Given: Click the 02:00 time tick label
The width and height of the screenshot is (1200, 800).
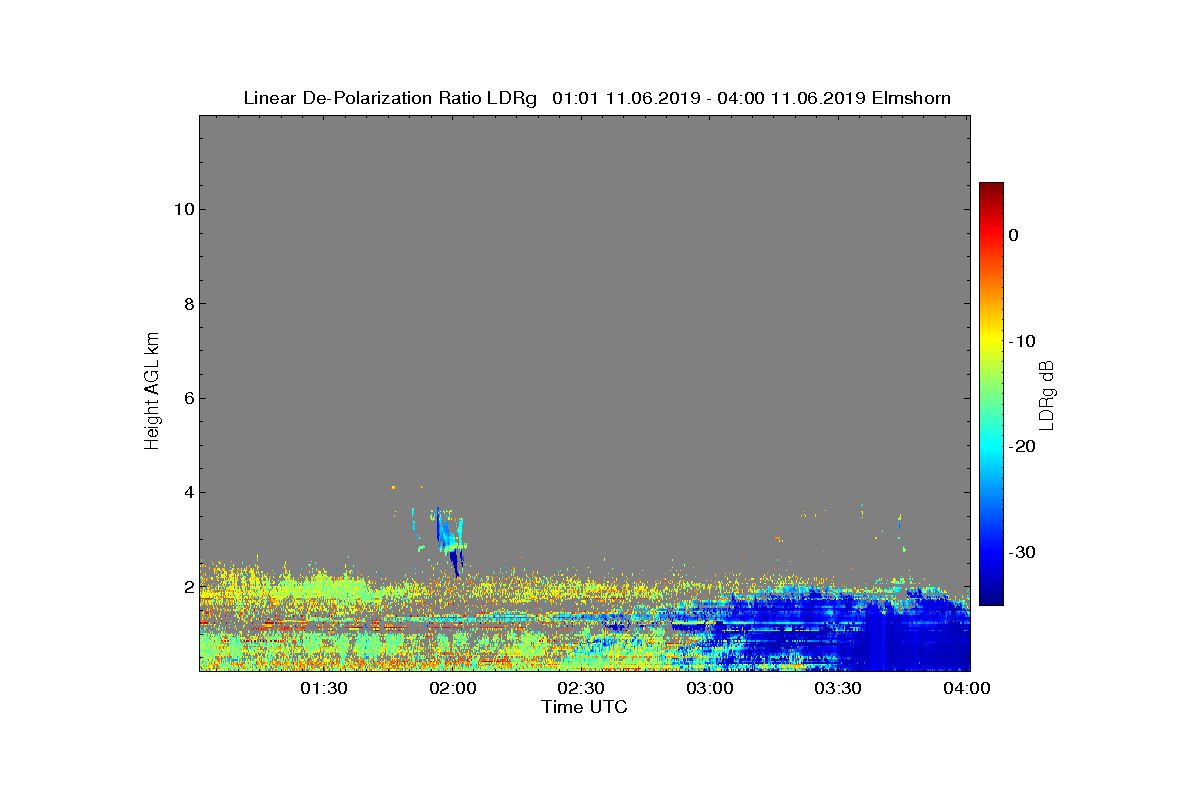Looking at the screenshot, I should pos(453,689).
